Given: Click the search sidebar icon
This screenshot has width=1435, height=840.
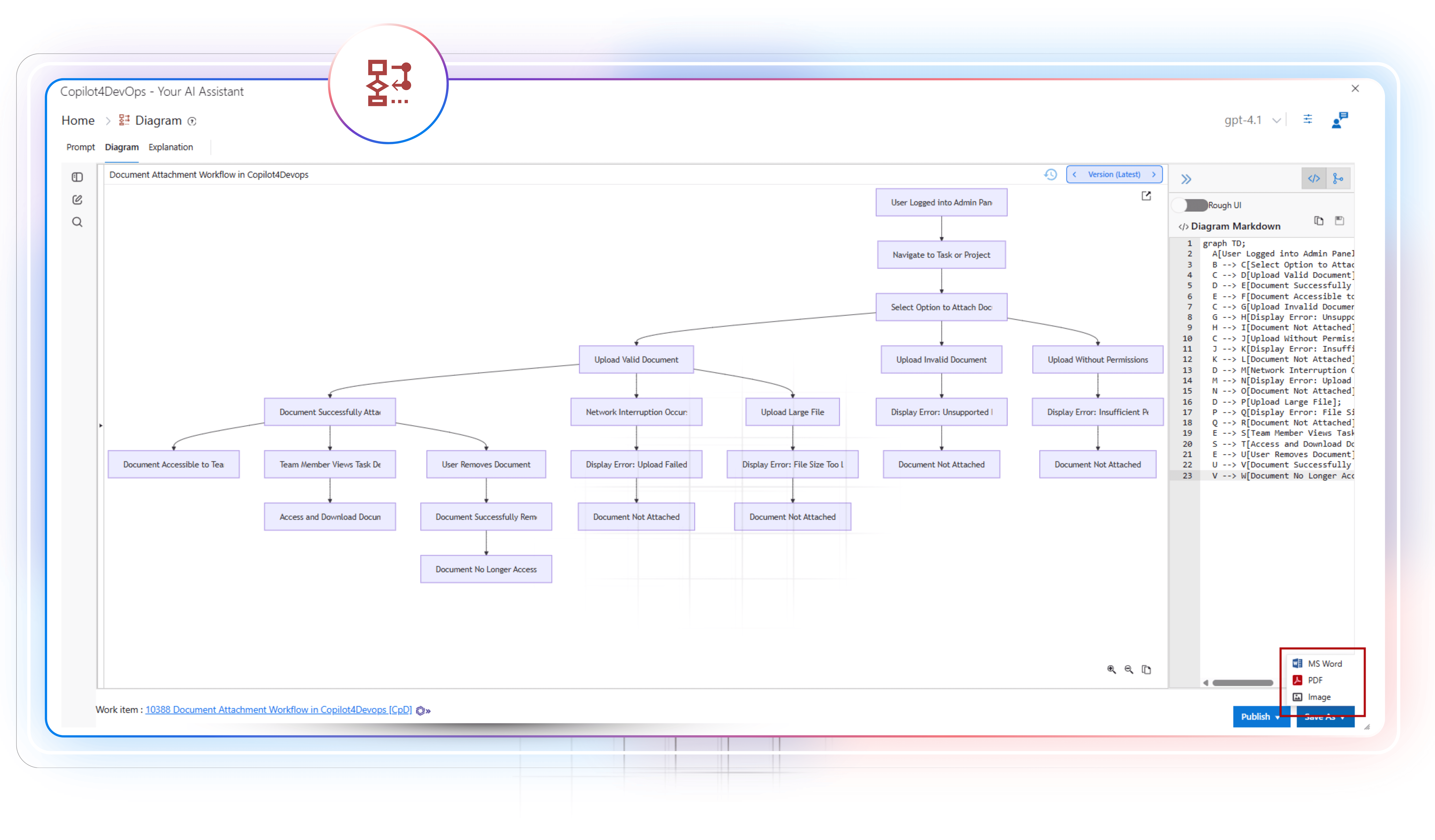Looking at the screenshot, I should [77, 222].
